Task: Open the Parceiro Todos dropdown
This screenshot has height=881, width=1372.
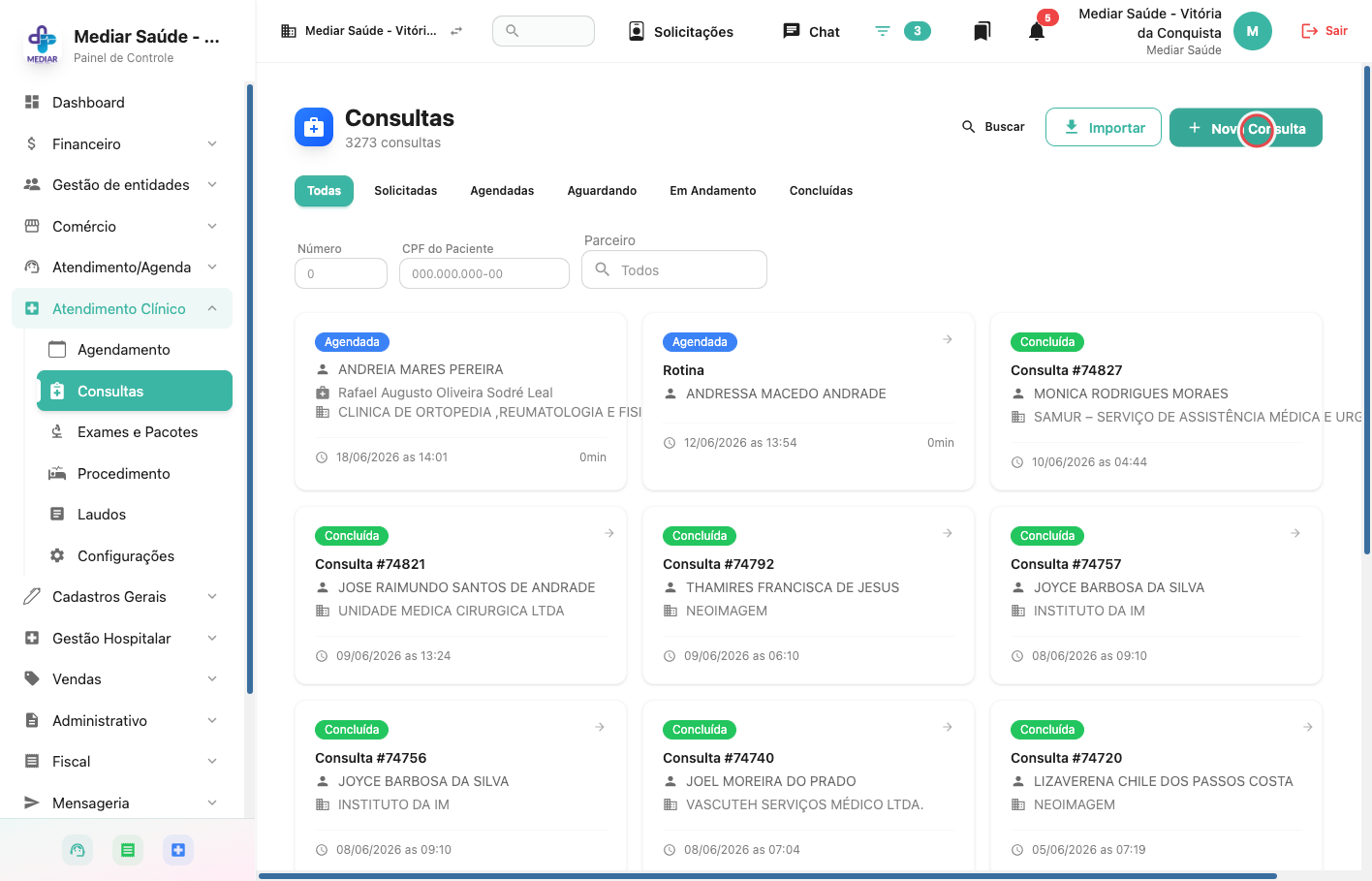Action: (x=674, y=269)
